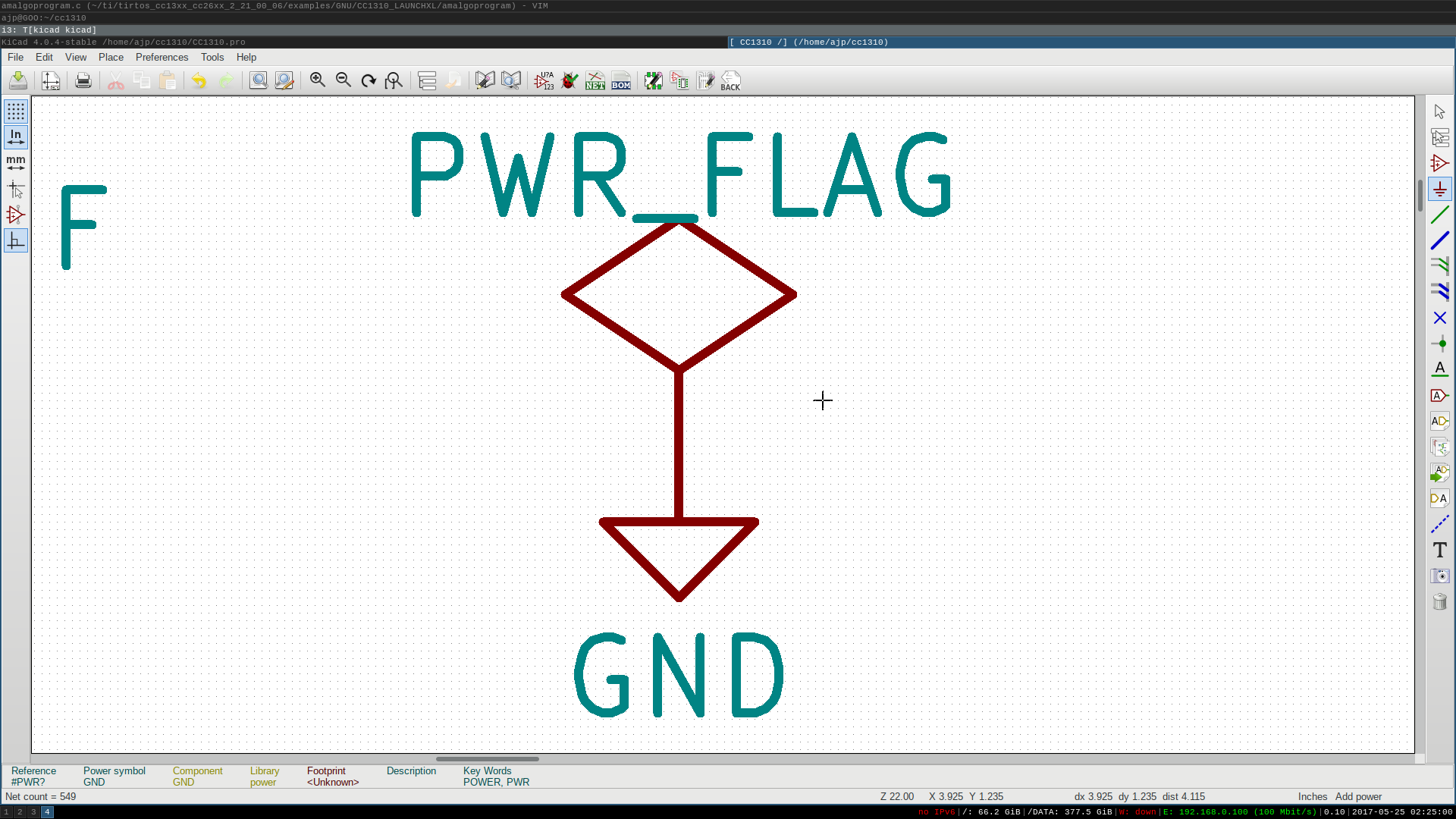Image resolution: width=1456 pixels, height=819 pixels.
Task: Switch to i3 workspace 1
Action: pyautogui.click(x=7, y=812)
